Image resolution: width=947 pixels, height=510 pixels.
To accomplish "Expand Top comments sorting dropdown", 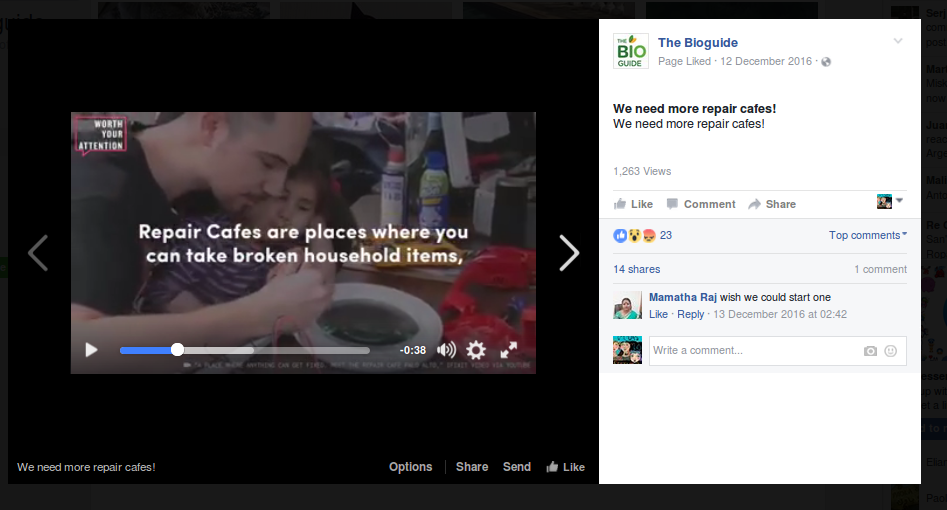I will (868, 235).
